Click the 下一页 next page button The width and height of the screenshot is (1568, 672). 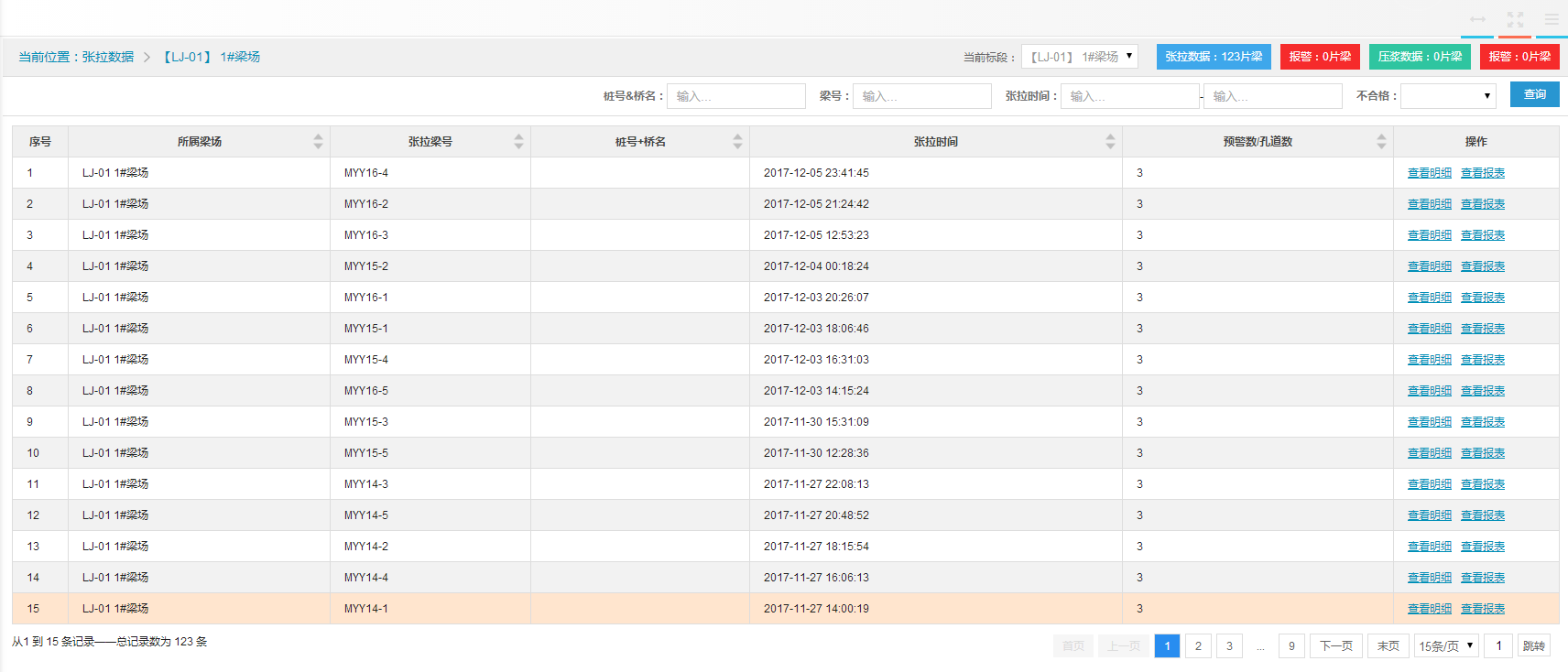(x=1335, y=646)
